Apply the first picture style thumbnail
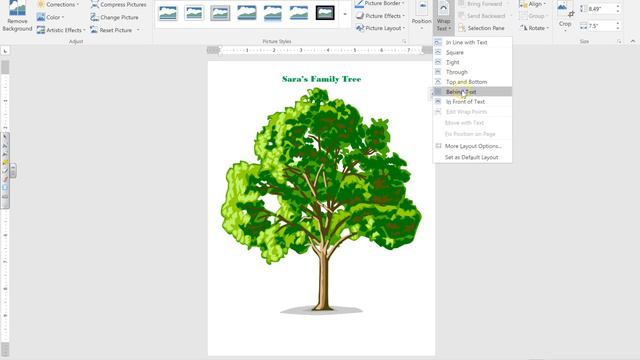 click(x=168, y=13)
